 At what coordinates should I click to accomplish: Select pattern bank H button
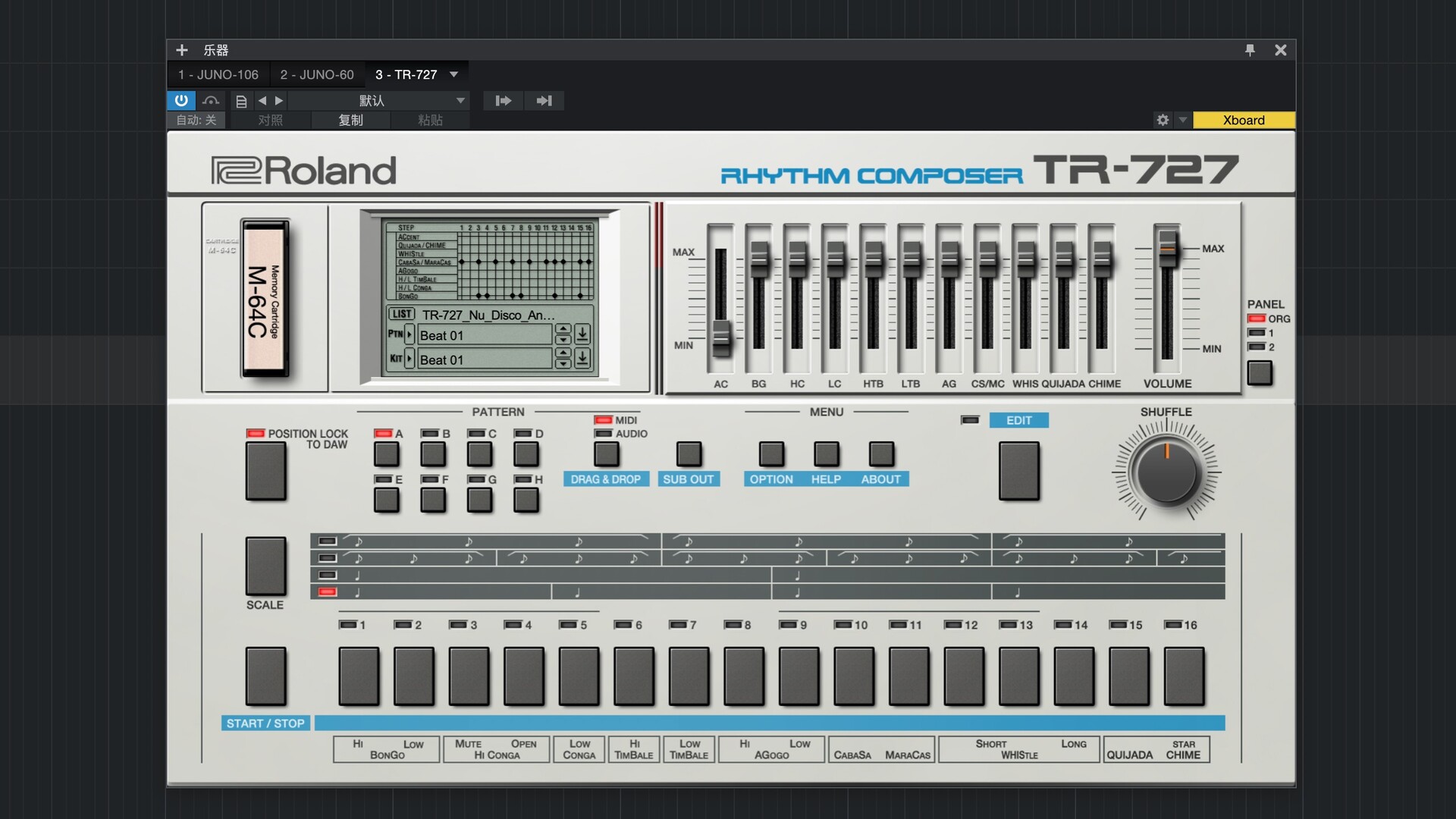tap(526, 500)
